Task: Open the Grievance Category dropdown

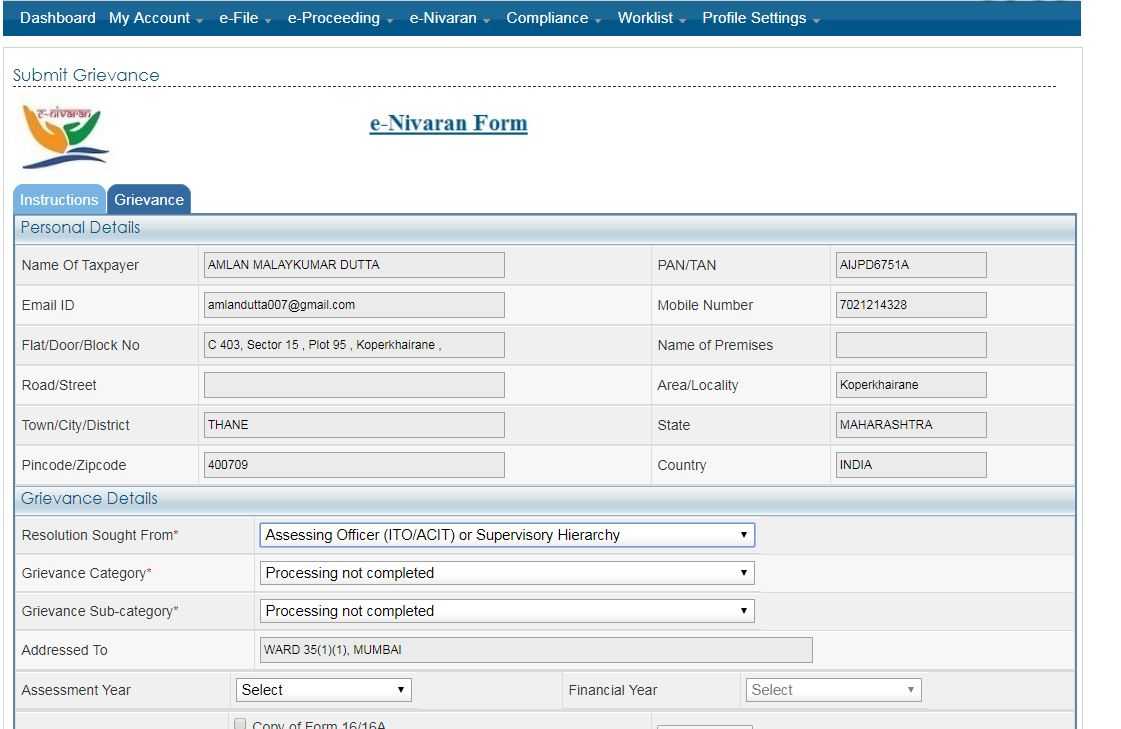Action: pos(507,572)
